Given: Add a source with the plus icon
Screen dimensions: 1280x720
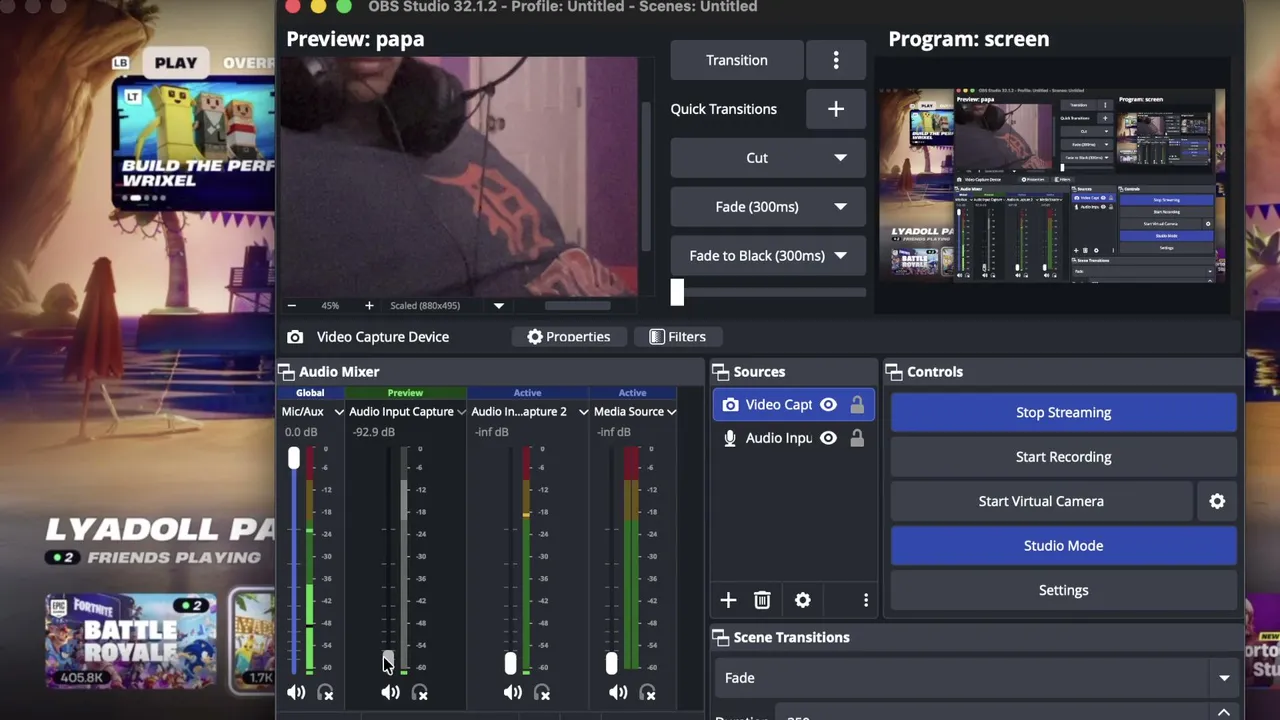Looking at the screenshot, I should click(x=728, y=600).
